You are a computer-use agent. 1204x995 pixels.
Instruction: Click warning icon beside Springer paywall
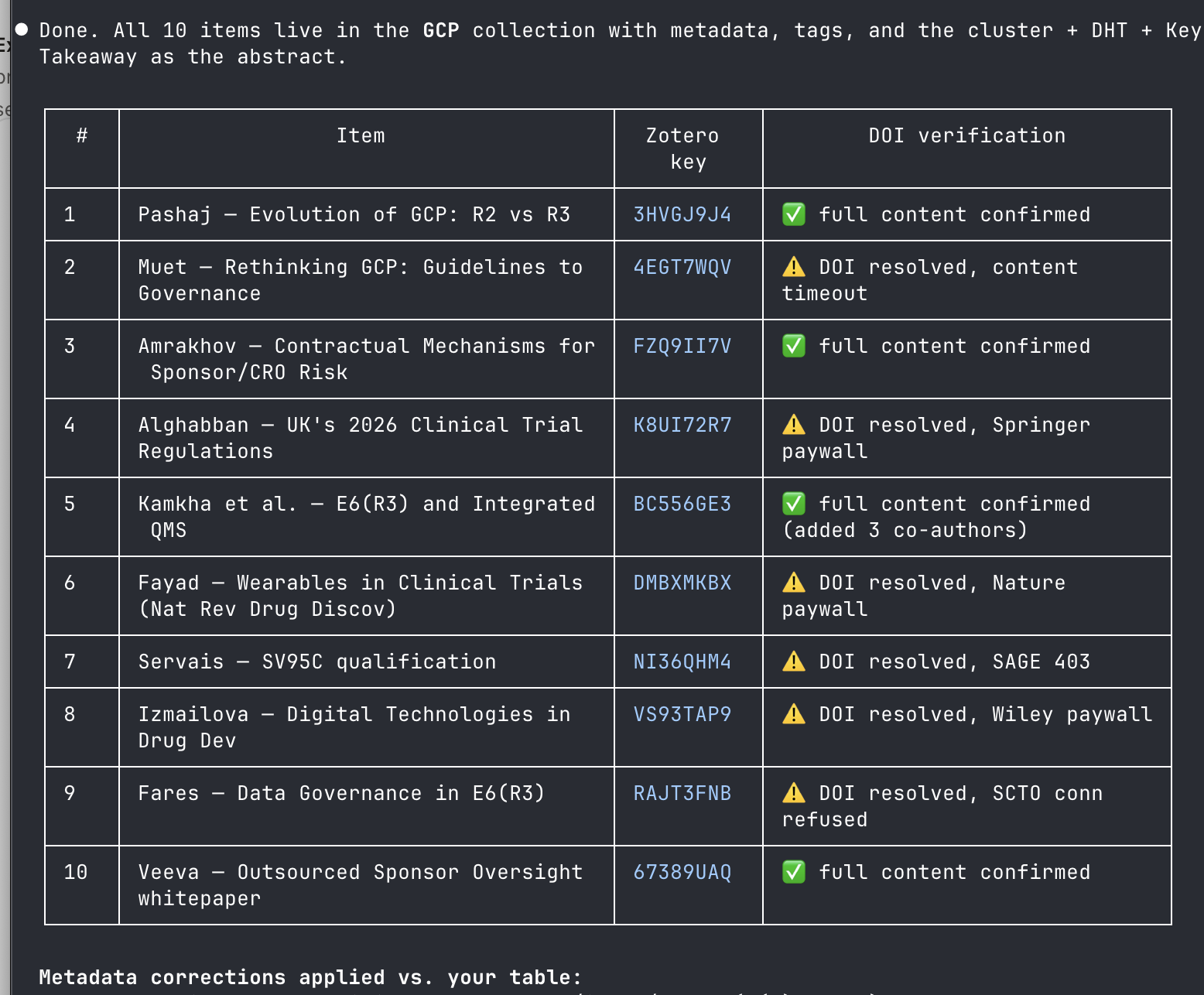(x=794, y=425)
